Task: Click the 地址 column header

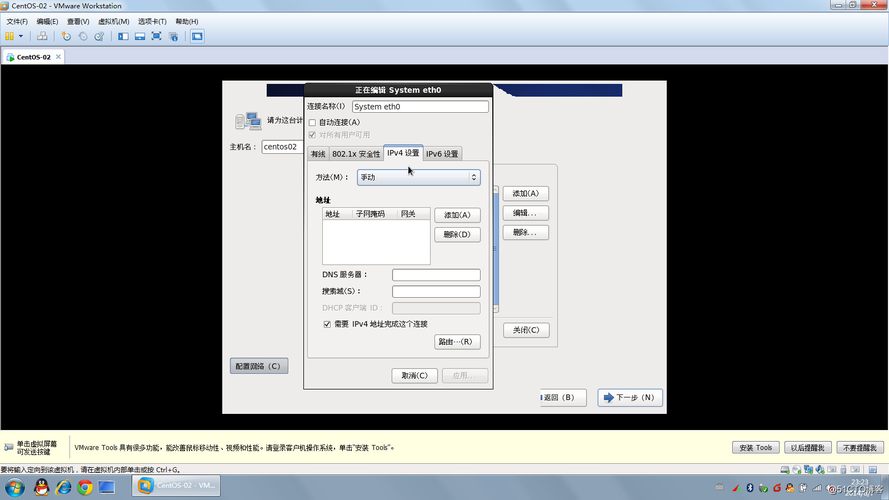Action: click(337, 214)
